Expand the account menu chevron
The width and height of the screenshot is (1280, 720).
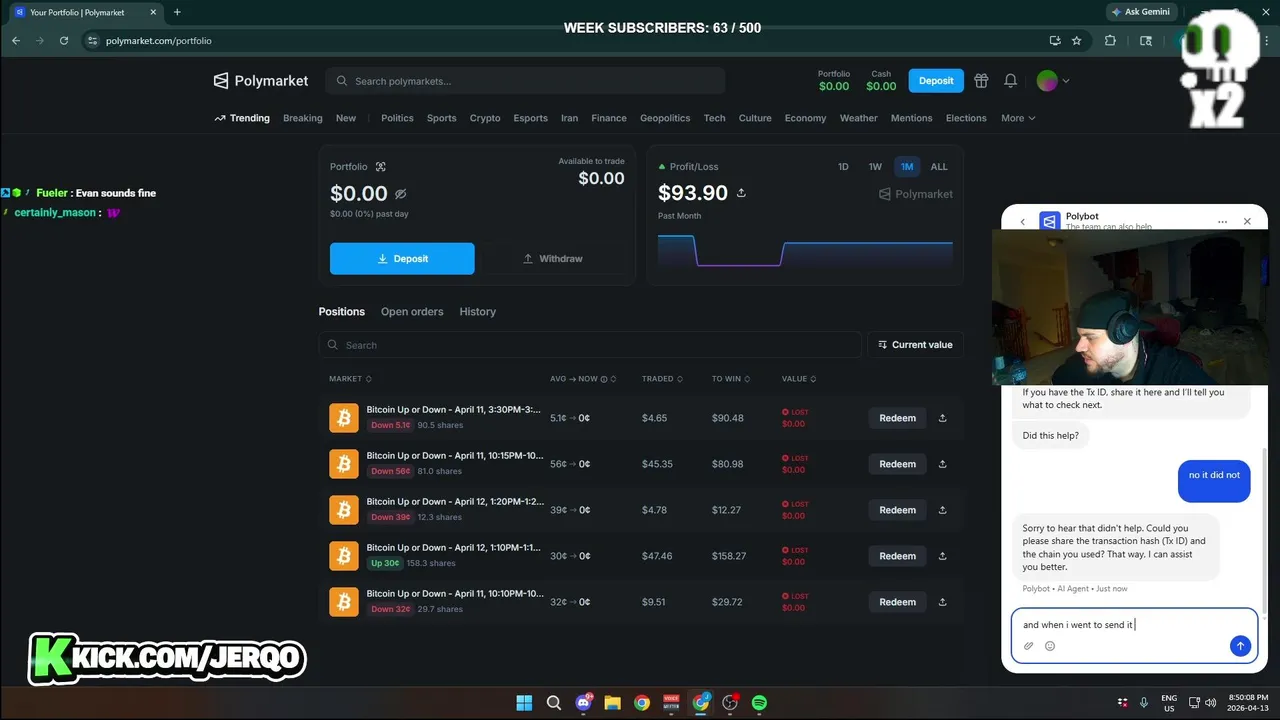tap(1065, 81)
